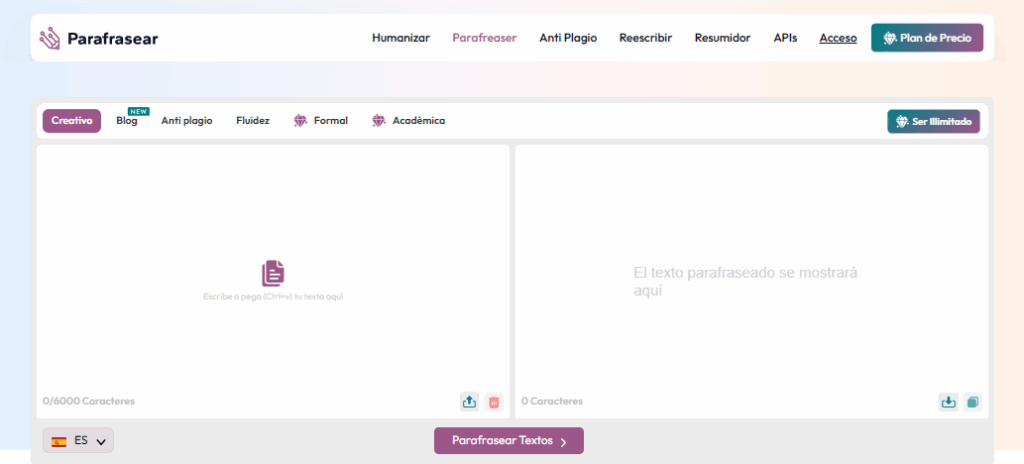Click the upload file icon in input panel
The height and width of the screenshot is (464, 1024).
click(469, 401)
